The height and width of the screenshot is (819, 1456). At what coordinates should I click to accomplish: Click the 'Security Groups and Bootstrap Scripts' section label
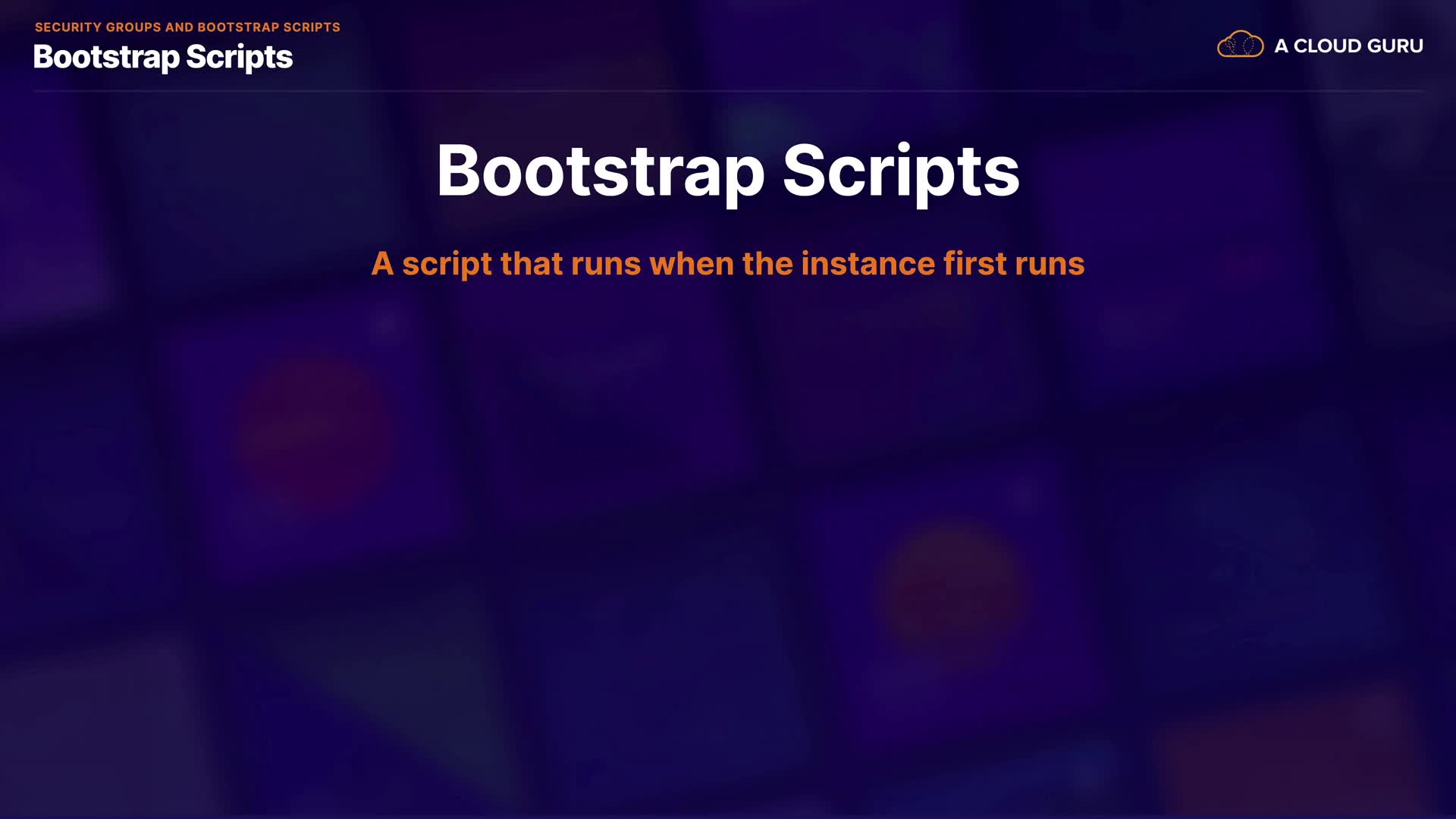pos(187,27)
